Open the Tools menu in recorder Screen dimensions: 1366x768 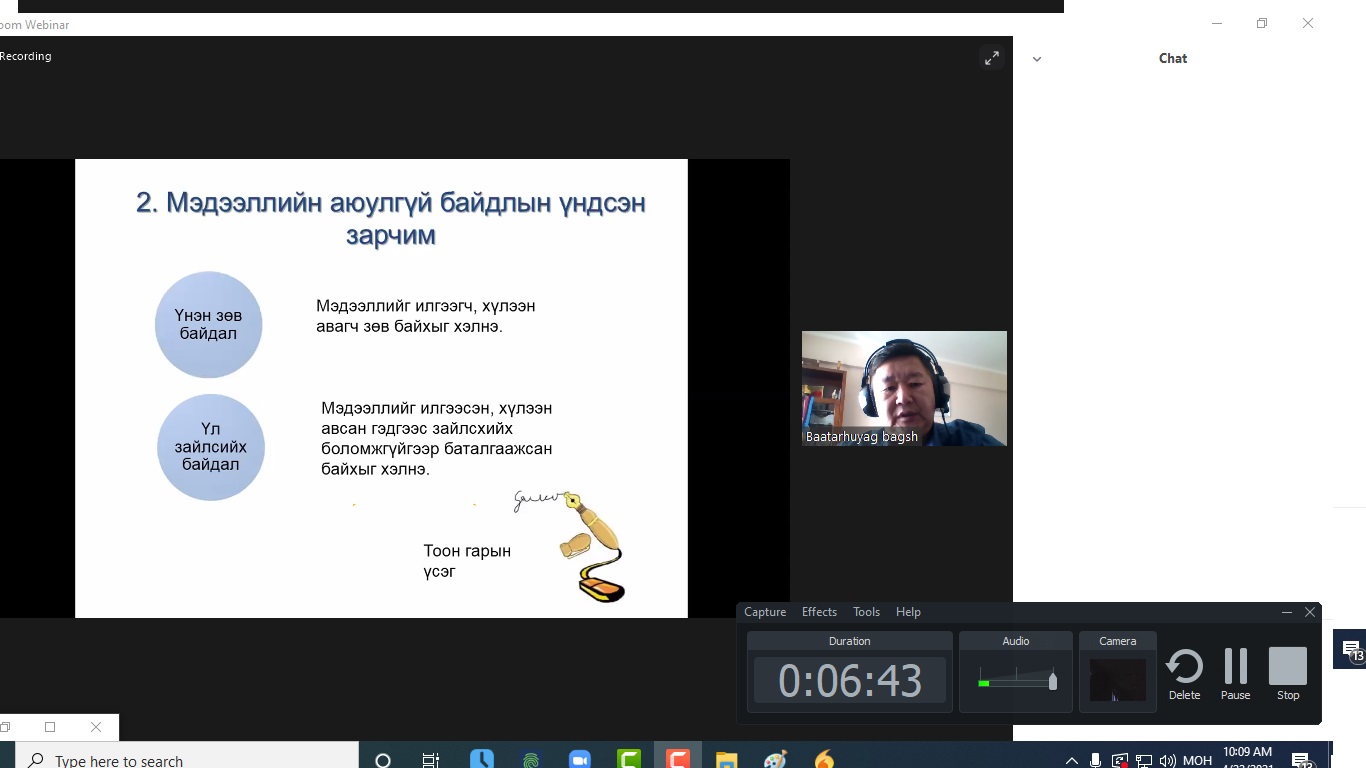[866, 612]
